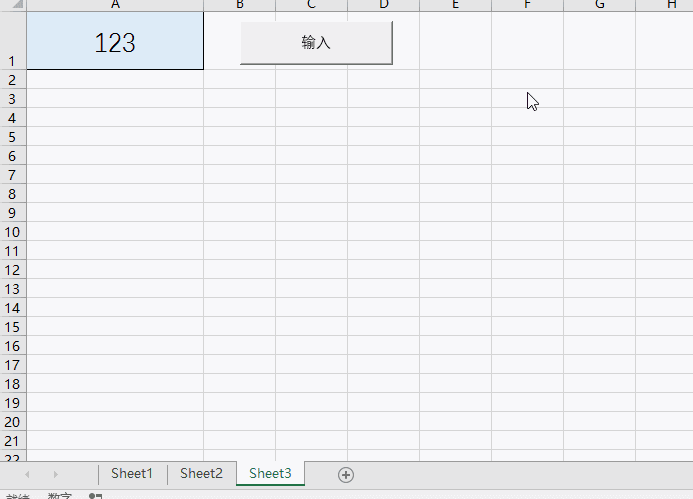Select column A header
This screenshot has width=693, height=499.
(115, 5)
